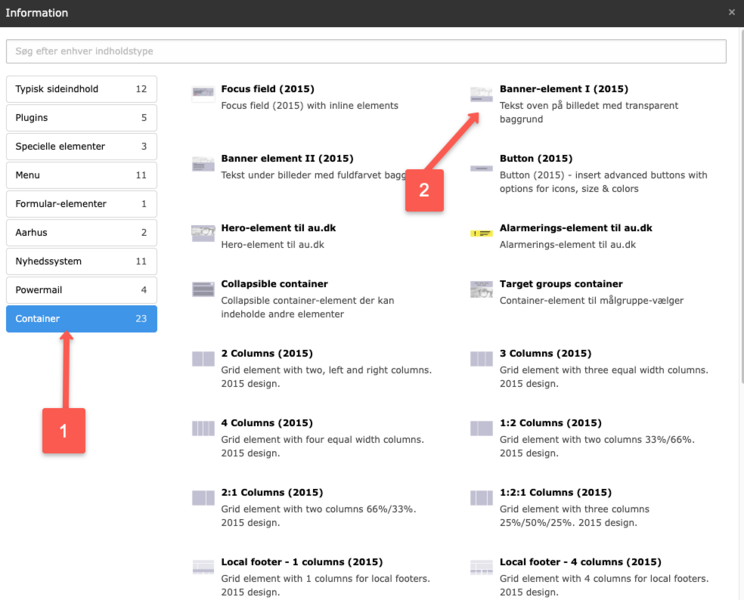Switch to the Plugins tab
The width and height of the screenshot is (744, 600).
81,118
